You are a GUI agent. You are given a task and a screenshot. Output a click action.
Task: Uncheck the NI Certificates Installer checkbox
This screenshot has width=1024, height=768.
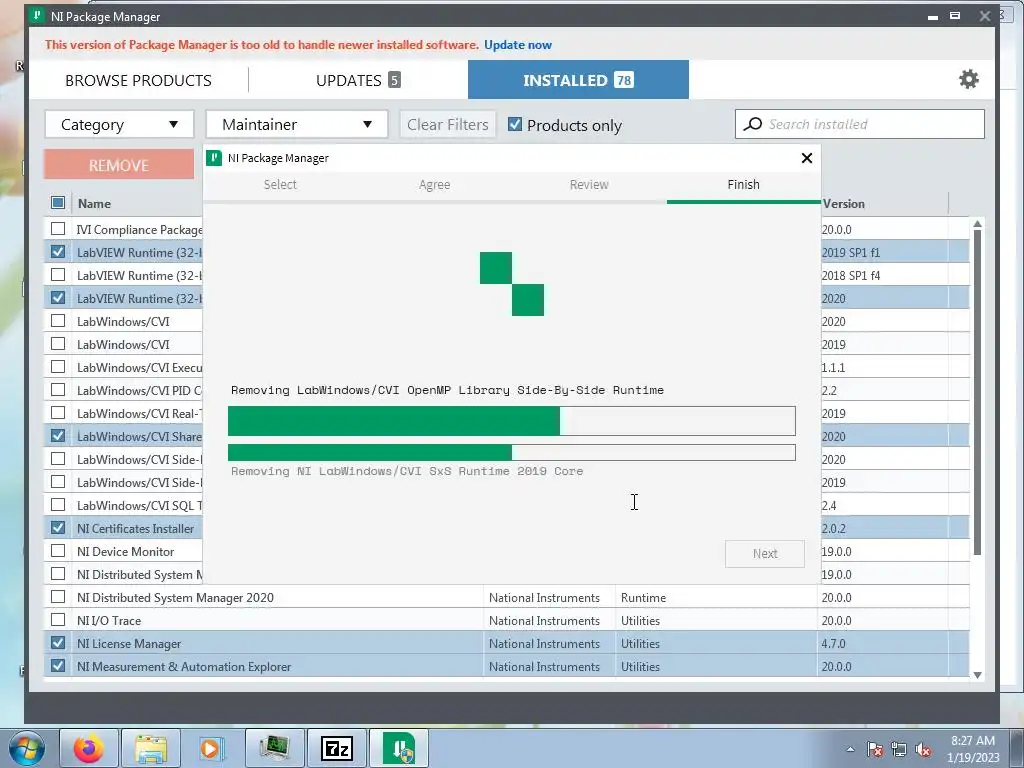coord(57,528)
